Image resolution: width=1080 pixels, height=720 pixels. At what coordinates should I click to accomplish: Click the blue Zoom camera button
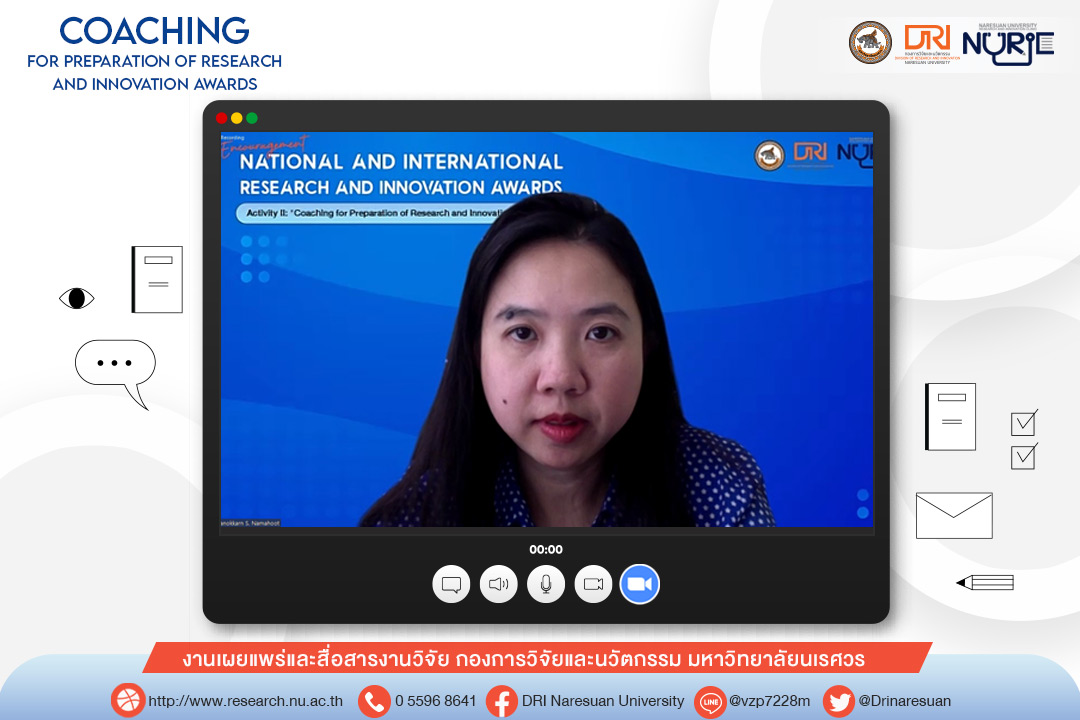point(640,584)
